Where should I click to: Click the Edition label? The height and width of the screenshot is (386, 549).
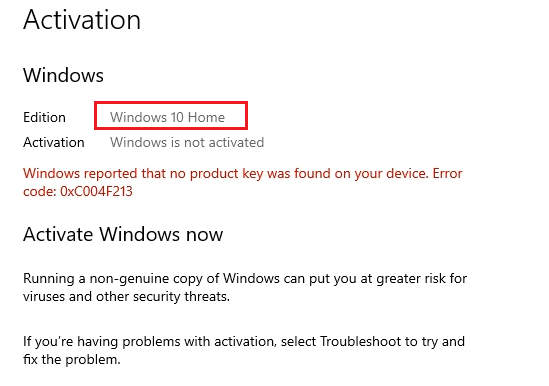click(44, 117)
